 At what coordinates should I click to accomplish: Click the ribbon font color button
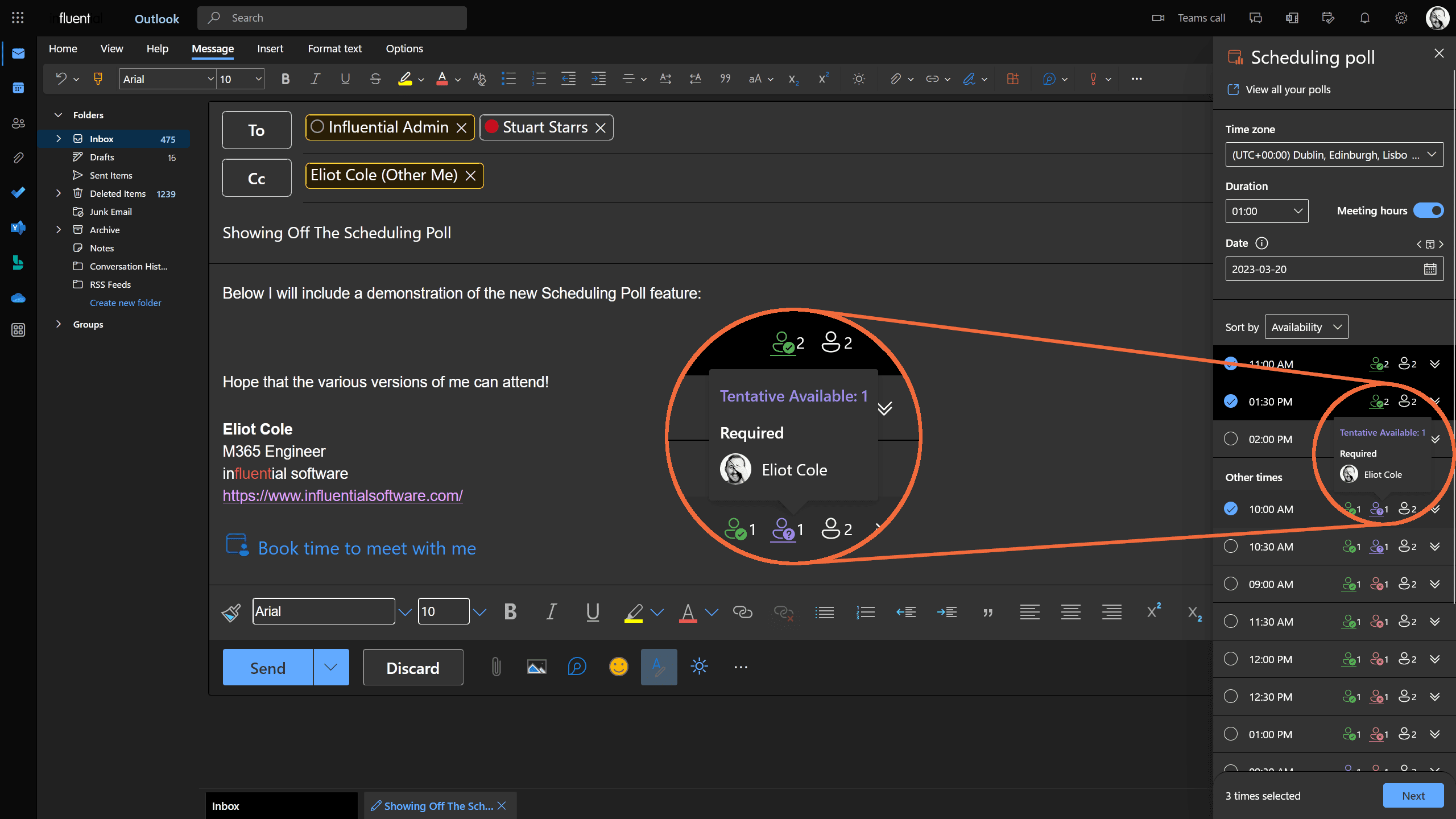(x=442, y=79)
